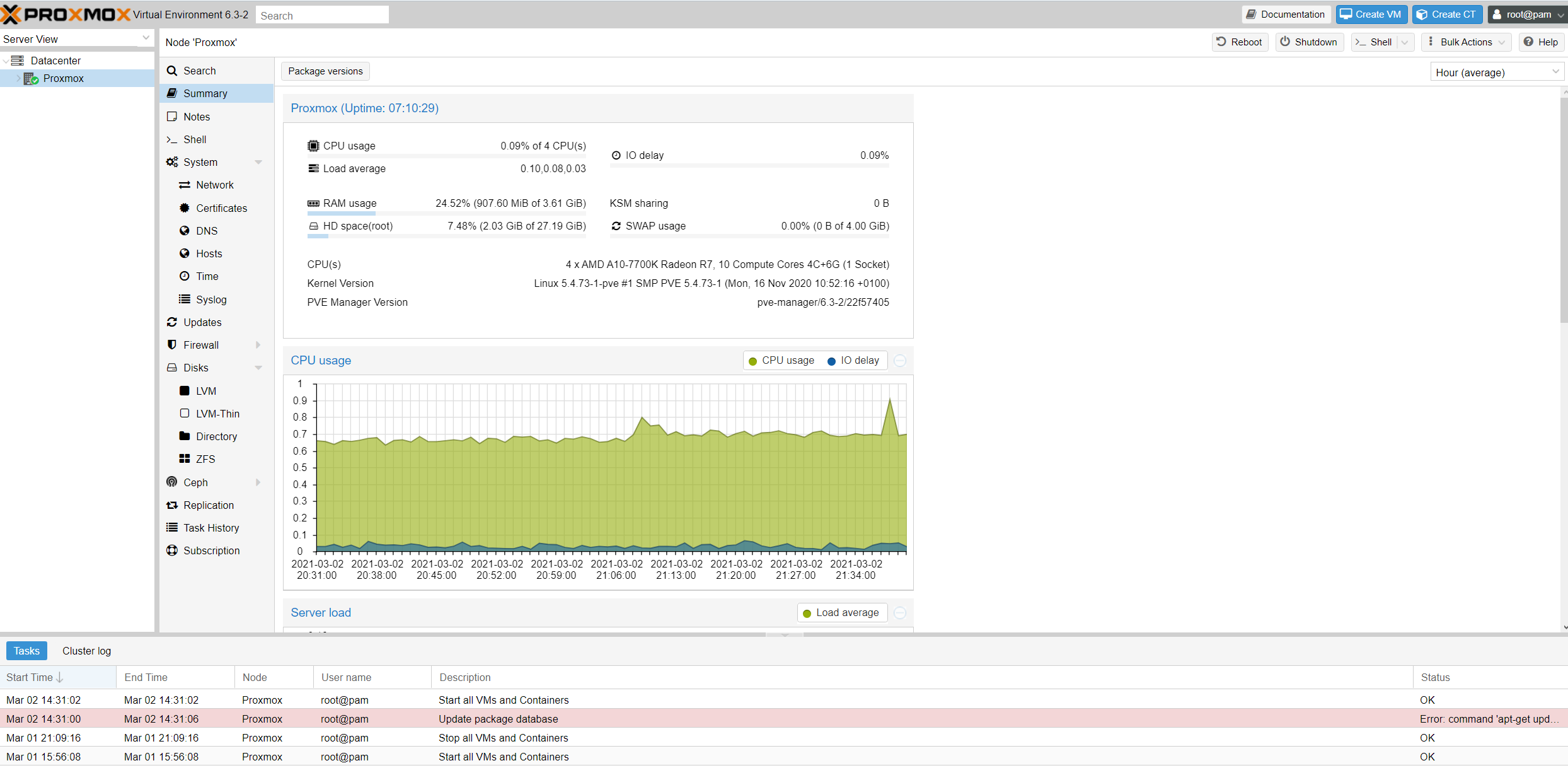1568x780 pixels.
Task: Click the Replication icon
Action: point(171,505)
